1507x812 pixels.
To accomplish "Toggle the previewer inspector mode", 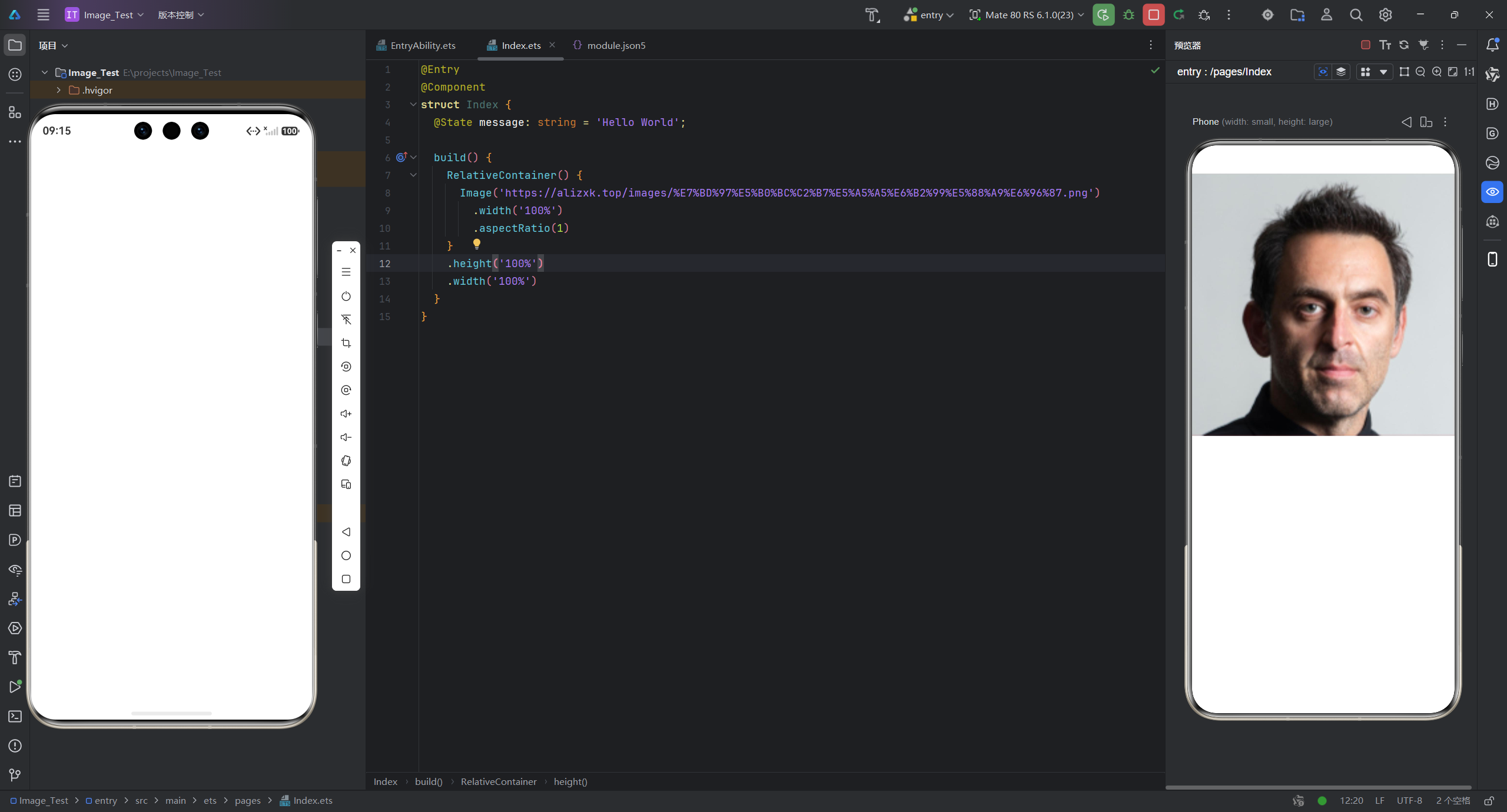I will (x=1323, y=72).
